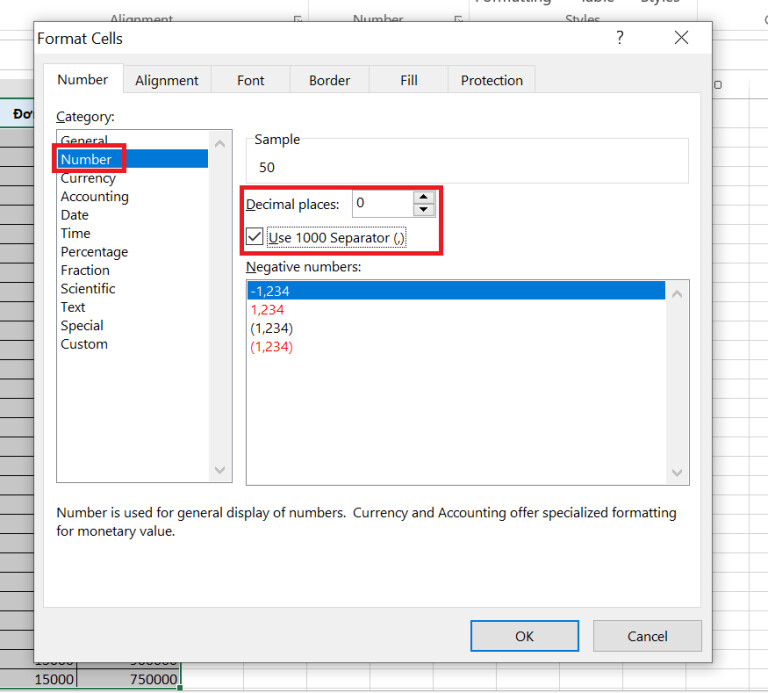Go to the Border tab
This screenshot has width=768, height=693.
[x=330, y=80]
